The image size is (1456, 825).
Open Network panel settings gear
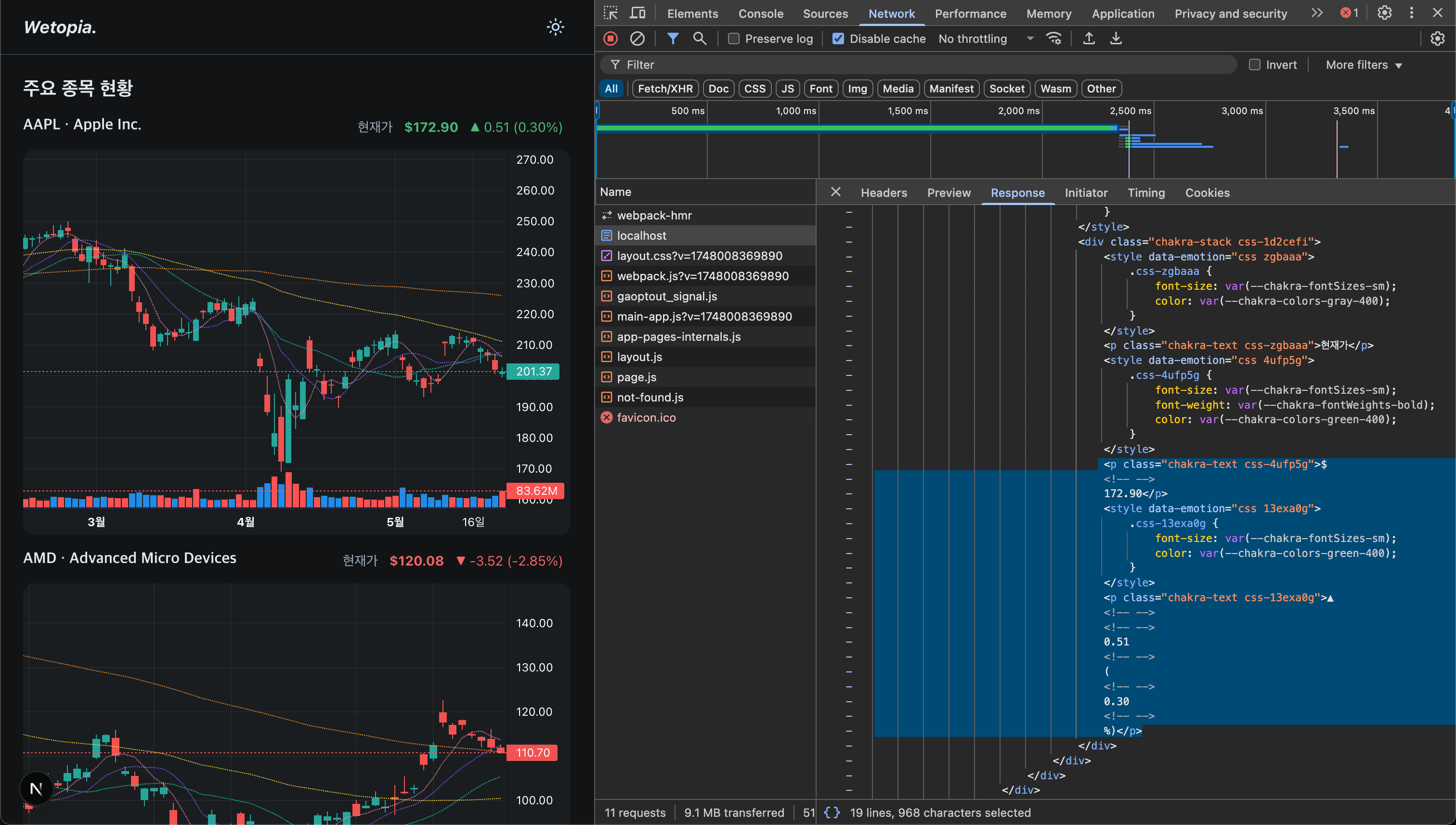point(1437,39)
